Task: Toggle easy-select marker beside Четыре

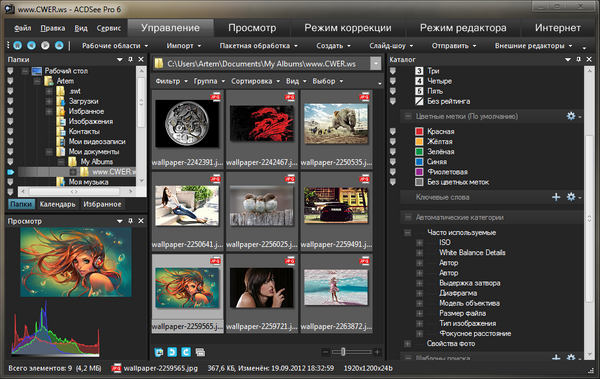Action: 393,81
